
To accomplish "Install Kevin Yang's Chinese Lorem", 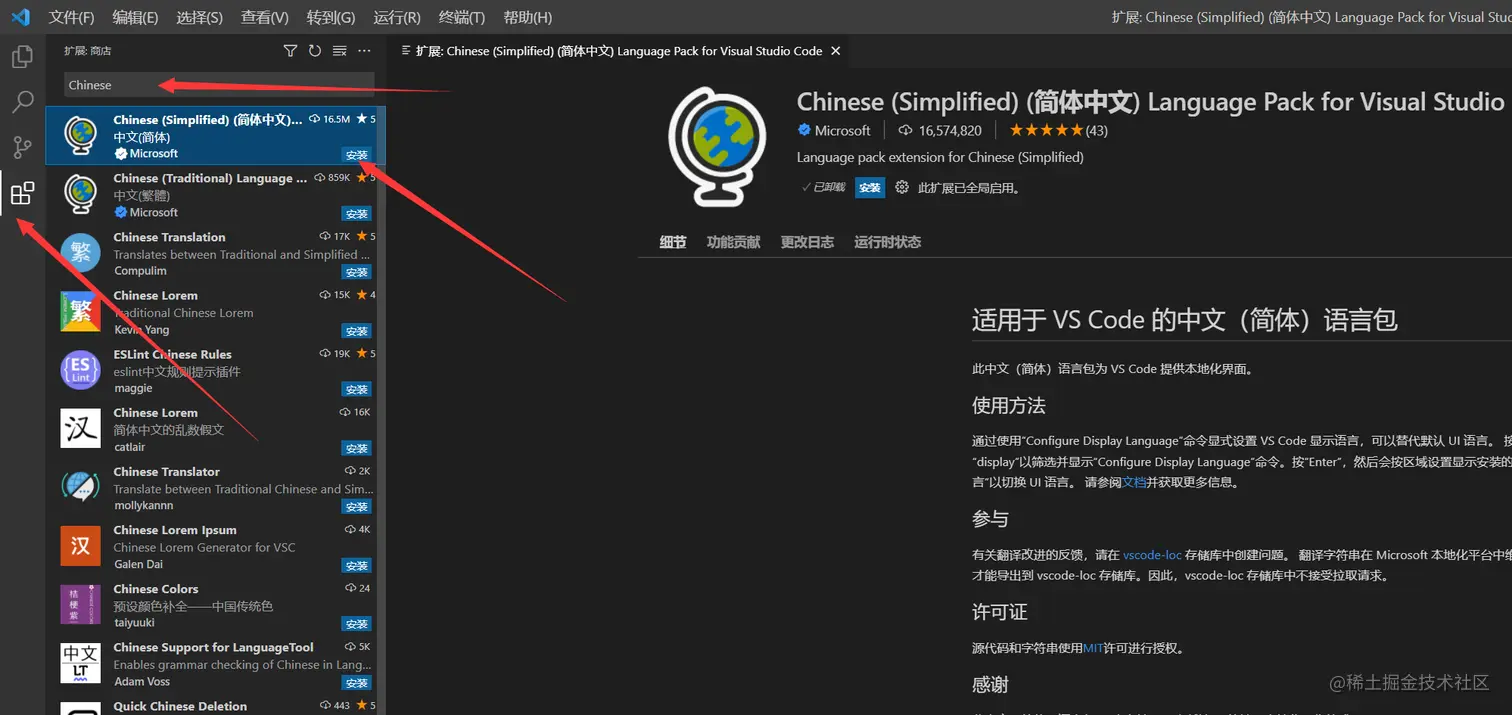I will (x=357, y=331).
